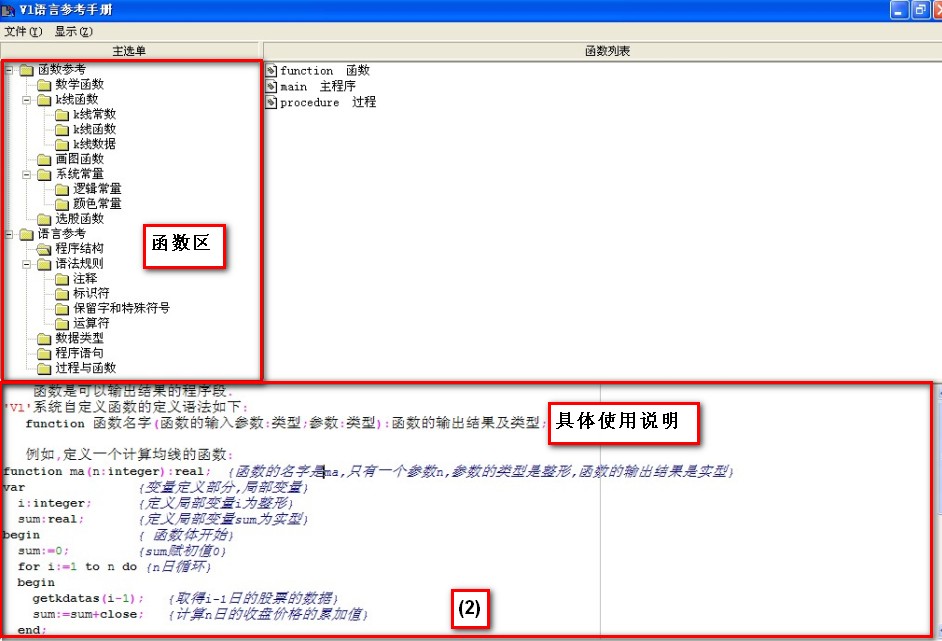Click the main 主程序 document icon
942x641 pixels.
pos(271,87)
